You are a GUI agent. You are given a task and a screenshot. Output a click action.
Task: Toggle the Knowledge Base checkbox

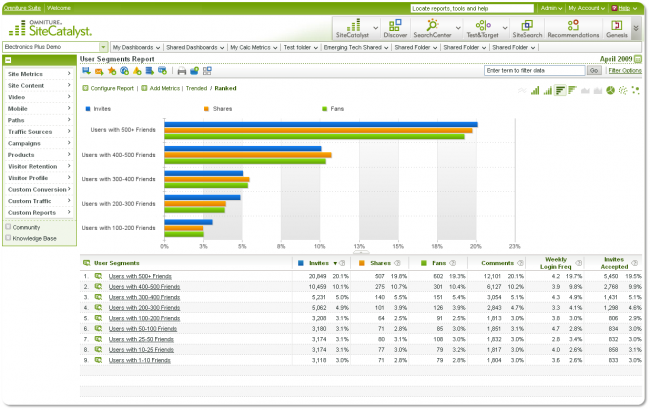8,238
